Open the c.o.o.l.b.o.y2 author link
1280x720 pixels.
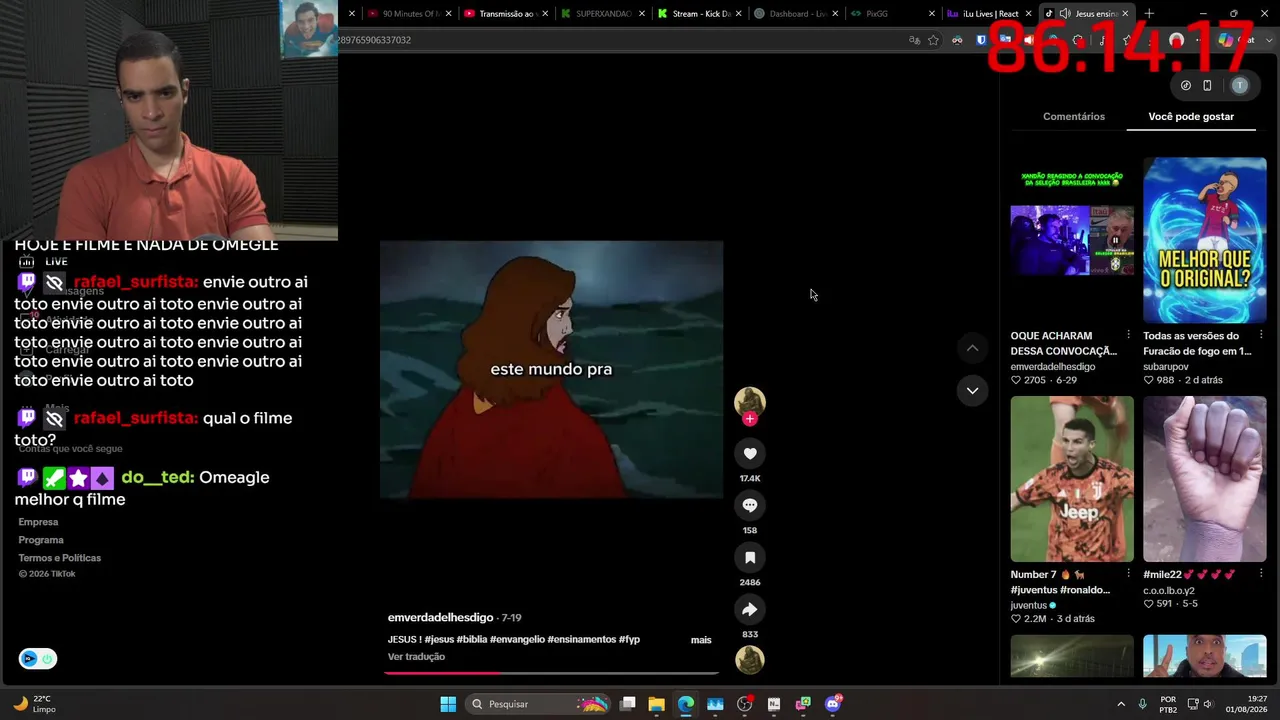click(1169, 591)
